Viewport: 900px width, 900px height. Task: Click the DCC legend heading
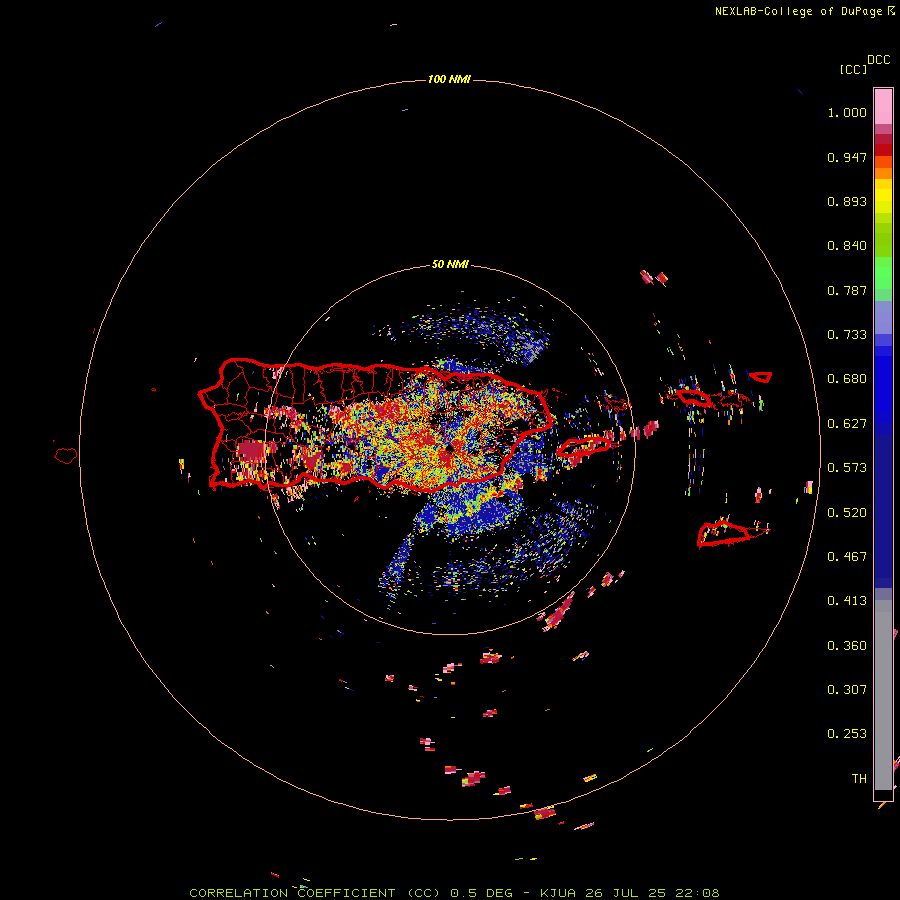[878, 60]
